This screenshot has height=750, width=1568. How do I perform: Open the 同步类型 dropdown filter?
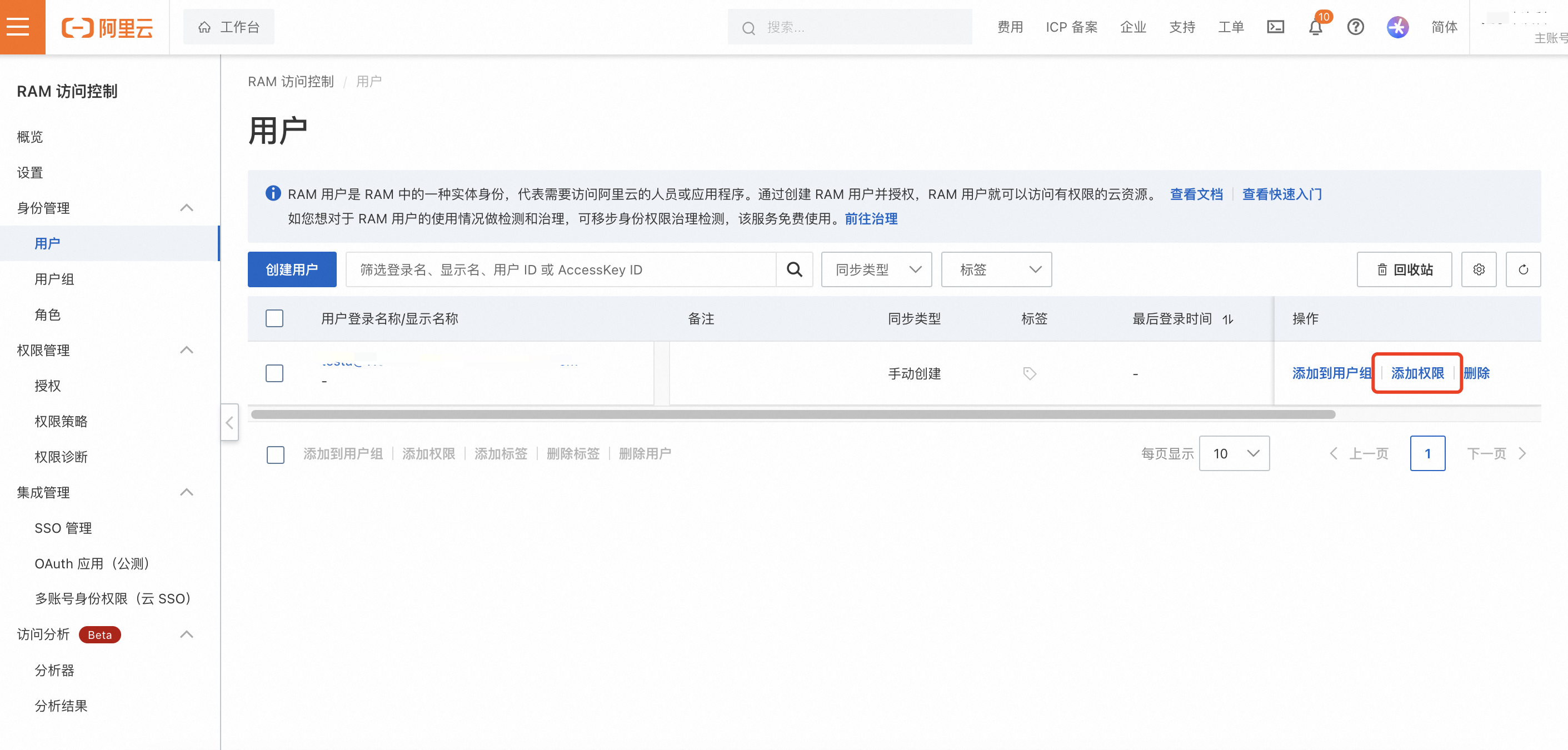876,269
